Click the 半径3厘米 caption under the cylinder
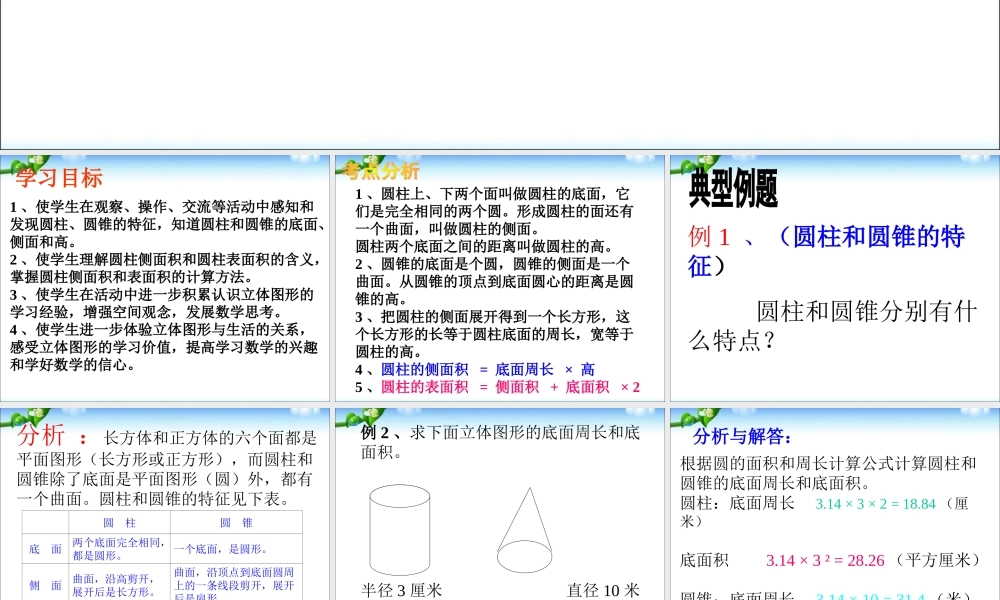1000x600 pixels. coord(403,590)
